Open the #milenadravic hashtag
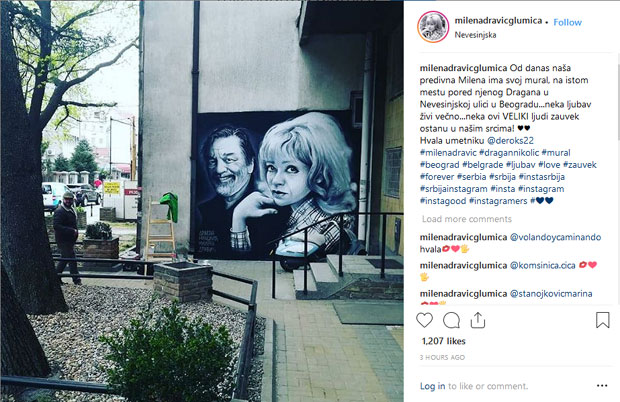 tap(448, 153)
